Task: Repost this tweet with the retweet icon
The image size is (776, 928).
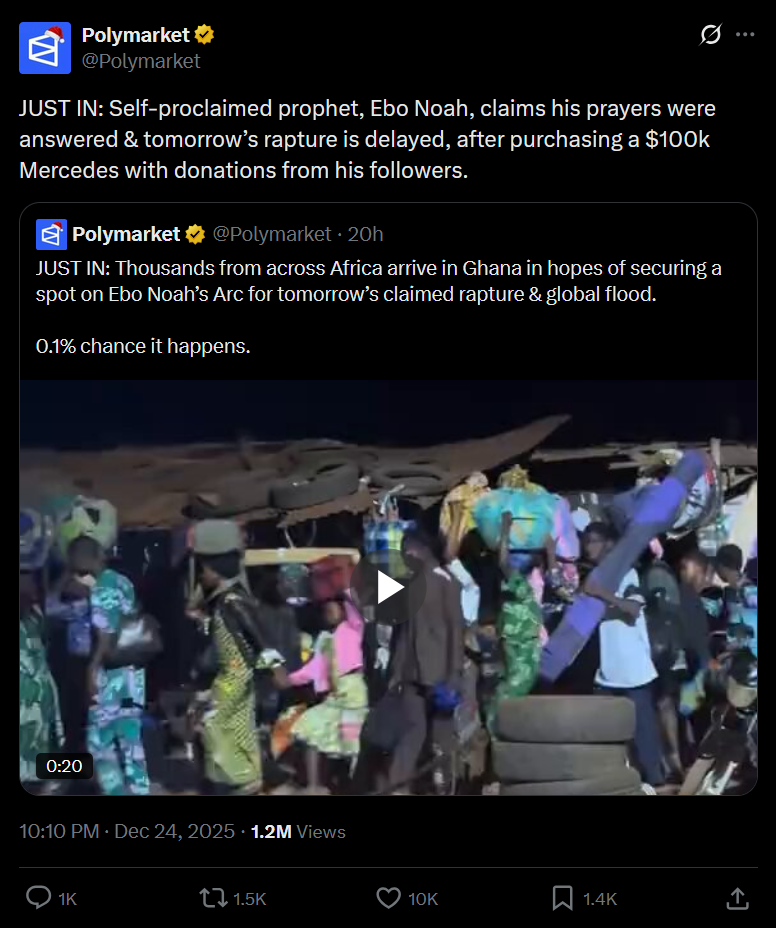Action: coord(213,898)
